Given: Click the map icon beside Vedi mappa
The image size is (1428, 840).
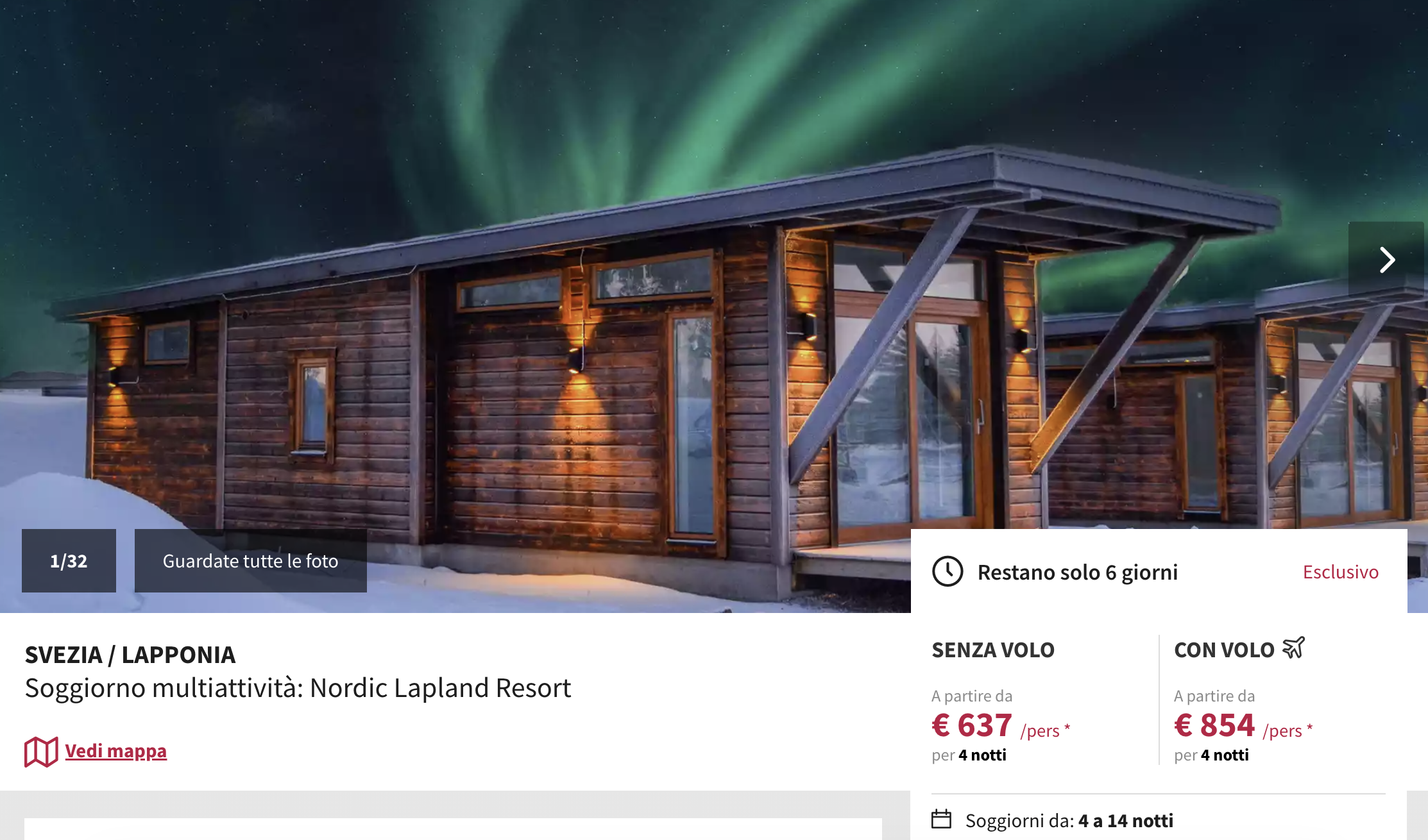Looking at the screenshot, I should [x=41, y=752].
